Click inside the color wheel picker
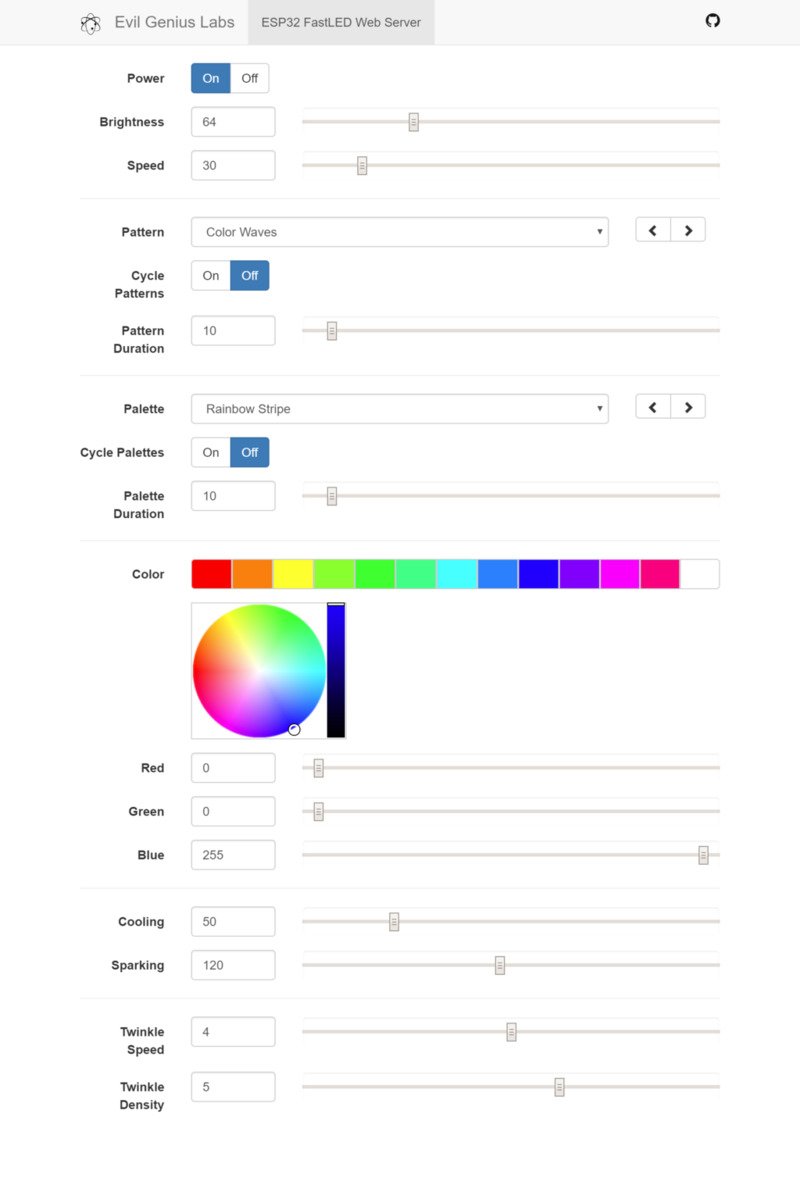Screen dimensions: 800x1189 [x=259, y=671]
